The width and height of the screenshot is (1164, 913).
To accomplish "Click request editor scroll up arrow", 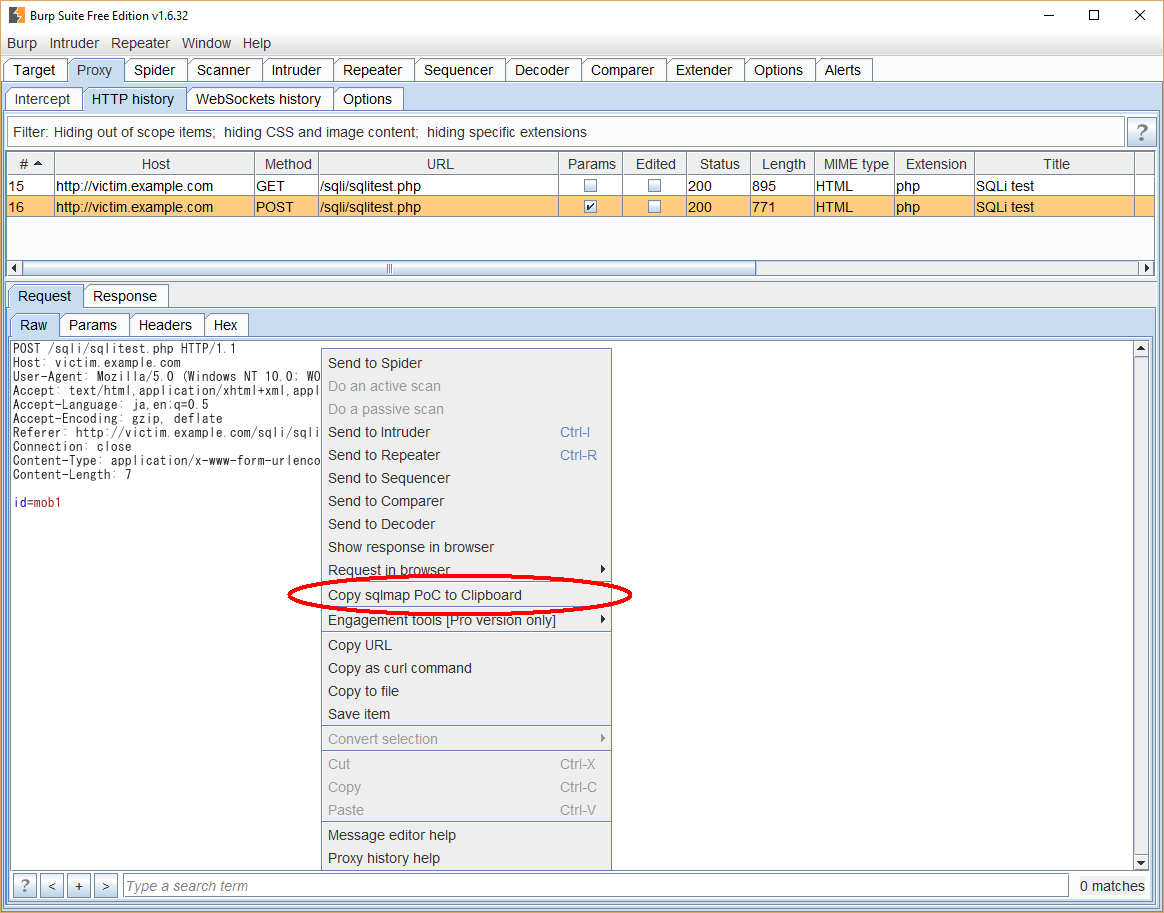I will (x=1141, y=348).
